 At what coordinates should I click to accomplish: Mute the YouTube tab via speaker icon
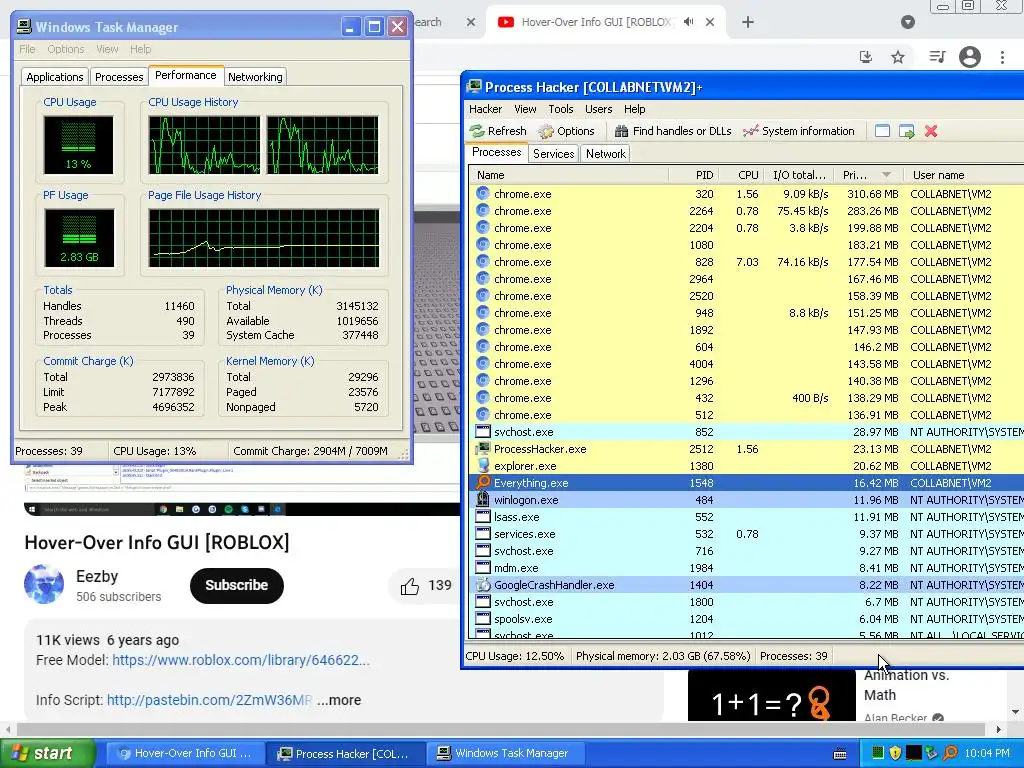(x=688, y=22)
